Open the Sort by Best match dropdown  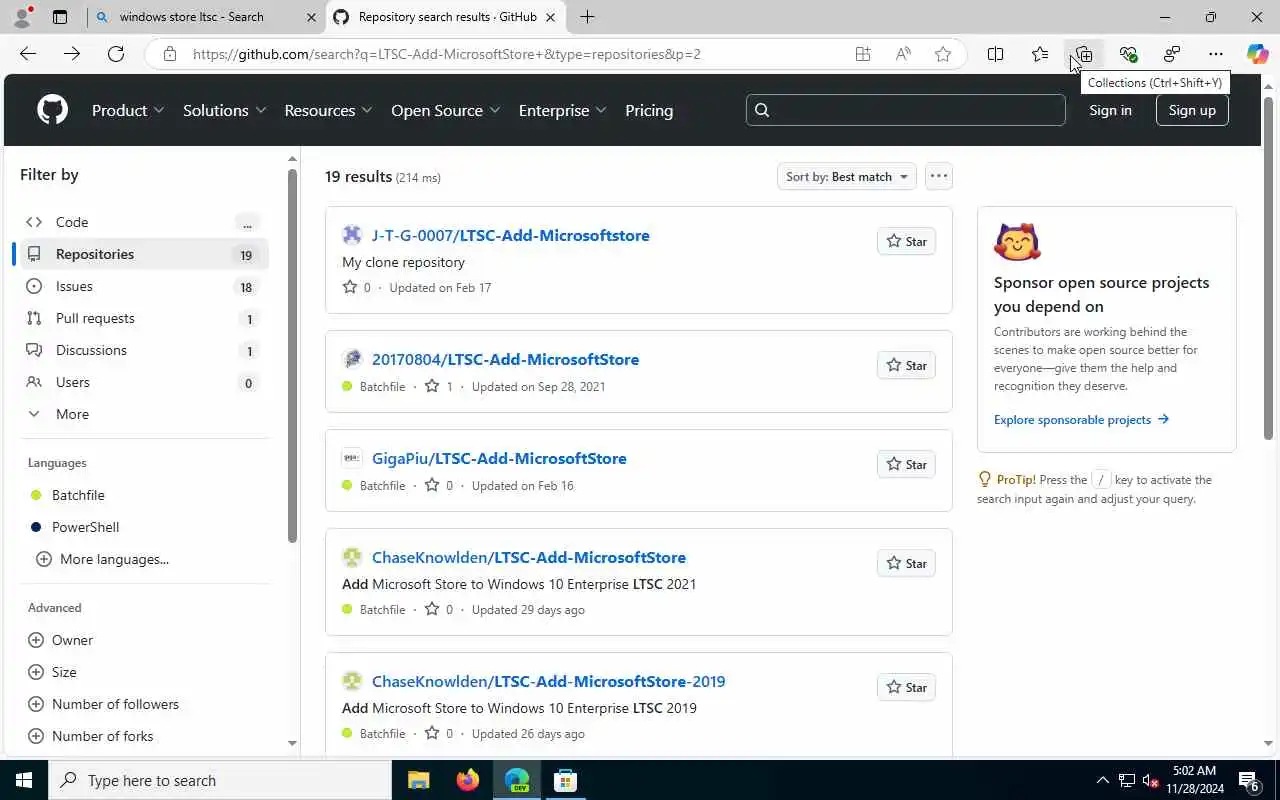847,176
